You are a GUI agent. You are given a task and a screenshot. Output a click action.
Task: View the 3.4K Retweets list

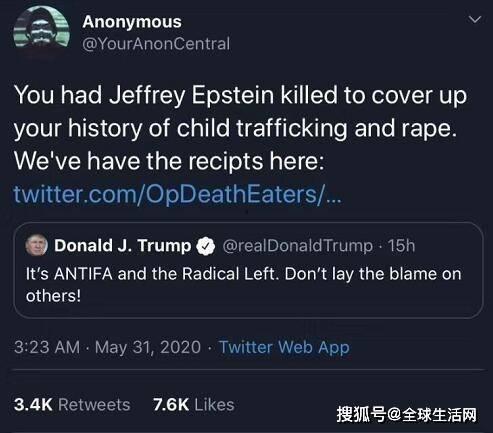(72, 405)
